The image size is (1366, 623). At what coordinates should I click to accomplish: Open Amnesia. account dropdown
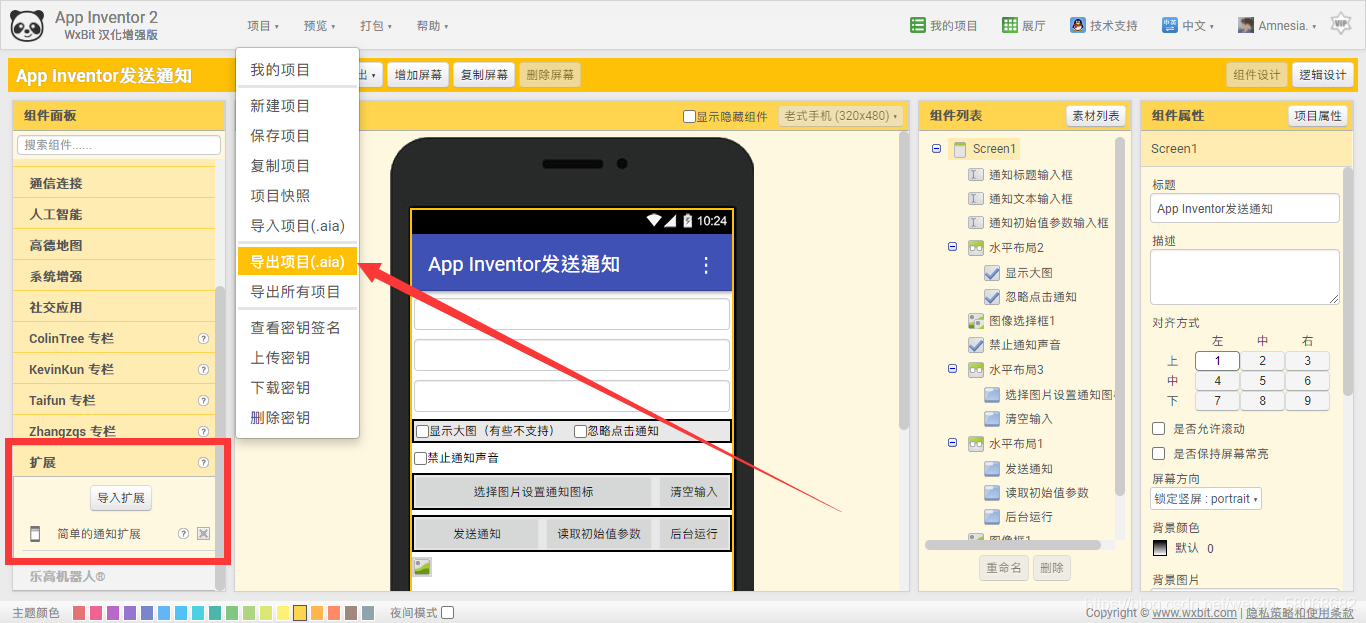(x=1278, y=26)
